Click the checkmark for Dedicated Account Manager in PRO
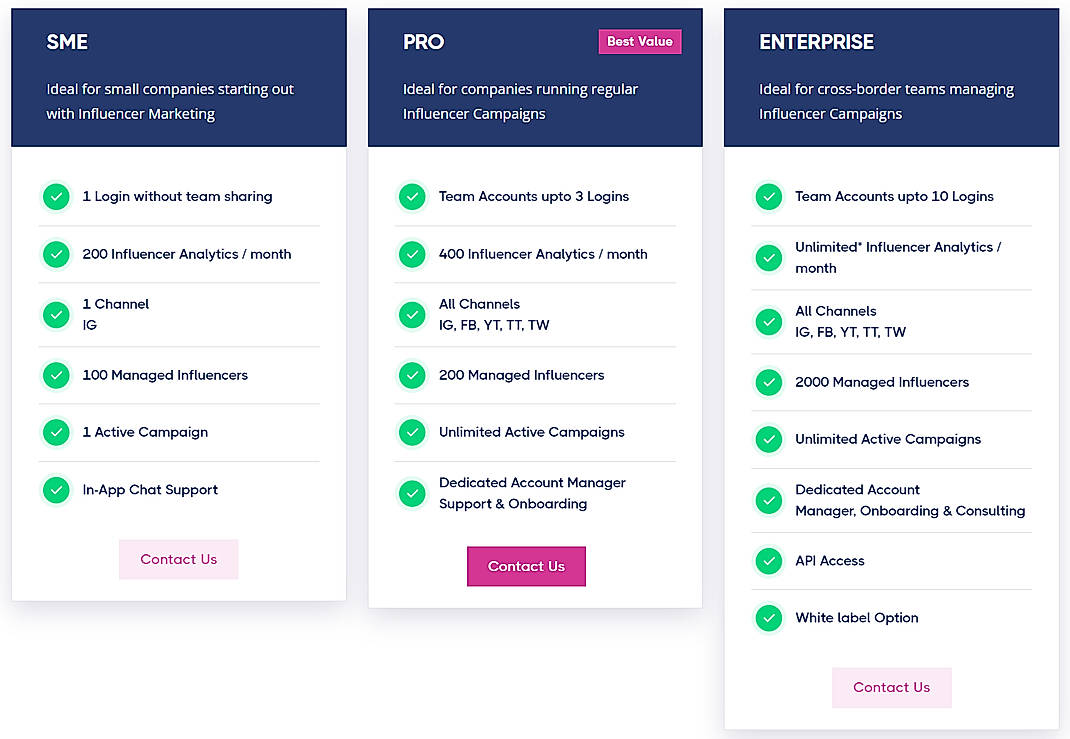Image resolution: width=1070 pixels, height=739 pixels. tap(412, 493)
